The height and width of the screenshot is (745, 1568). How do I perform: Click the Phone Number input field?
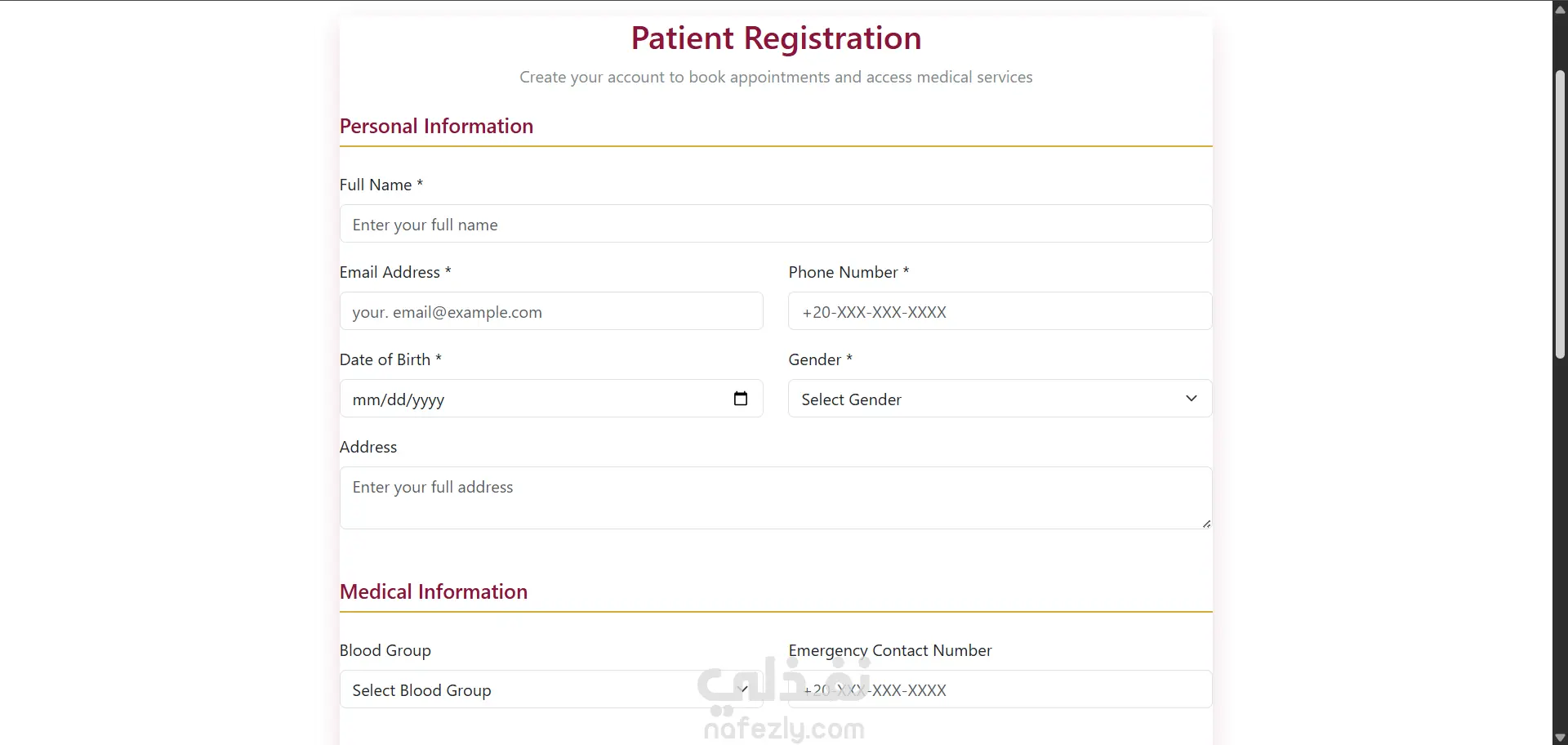click(1000, 311)
